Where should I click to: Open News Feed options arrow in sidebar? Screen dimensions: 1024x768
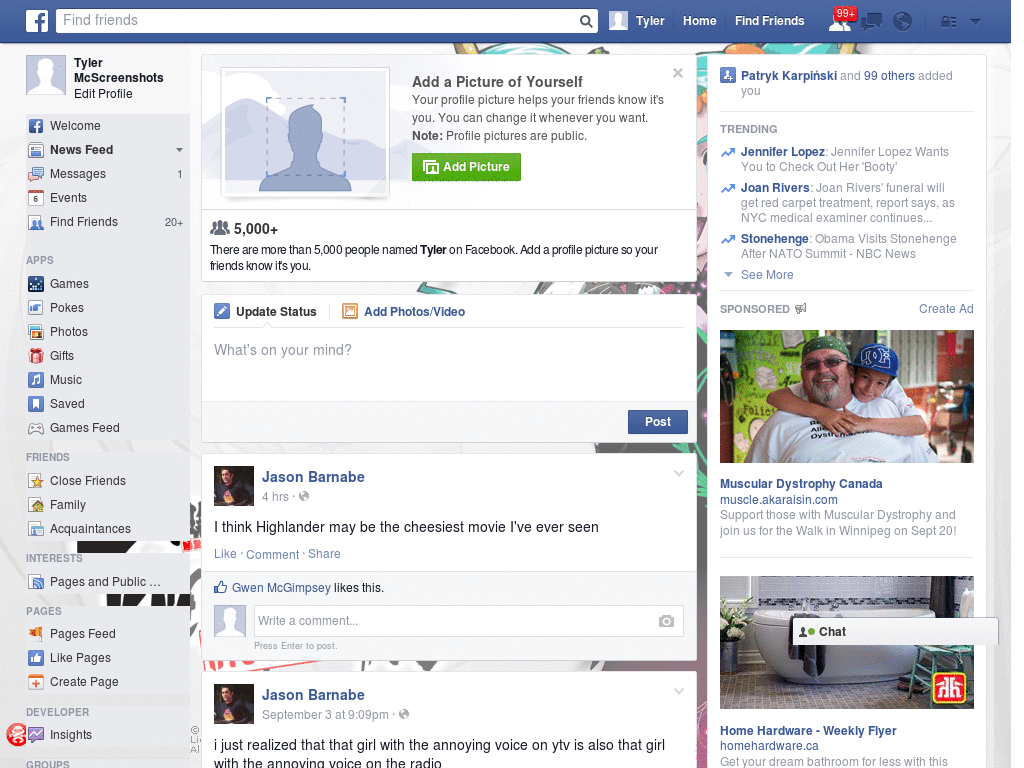[179, 150]
